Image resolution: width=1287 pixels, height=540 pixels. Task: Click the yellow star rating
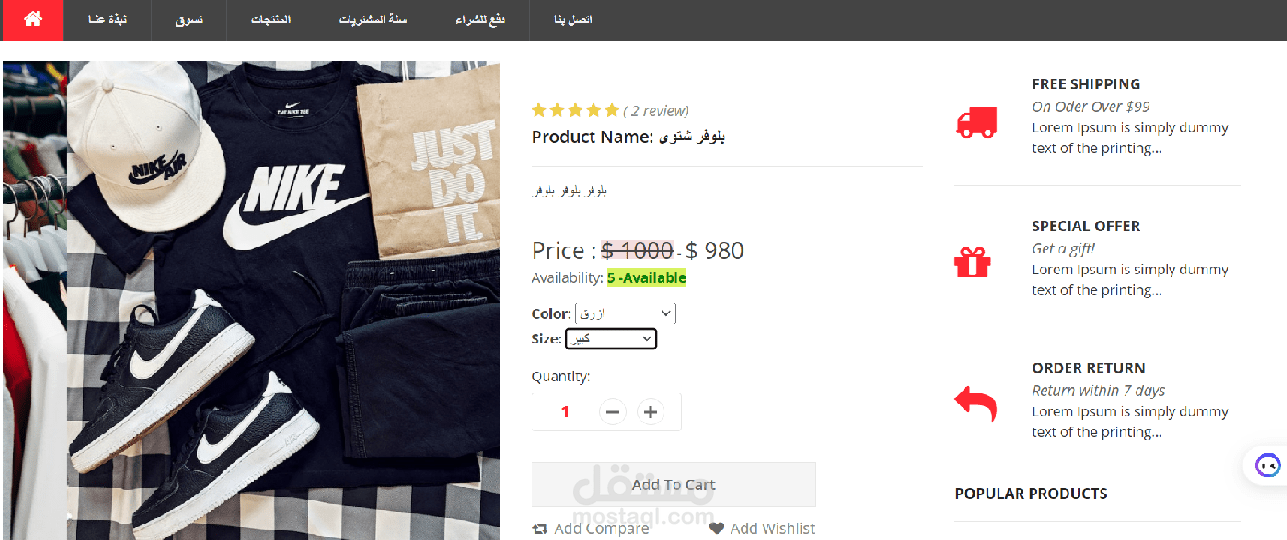(x=575, y=111)
